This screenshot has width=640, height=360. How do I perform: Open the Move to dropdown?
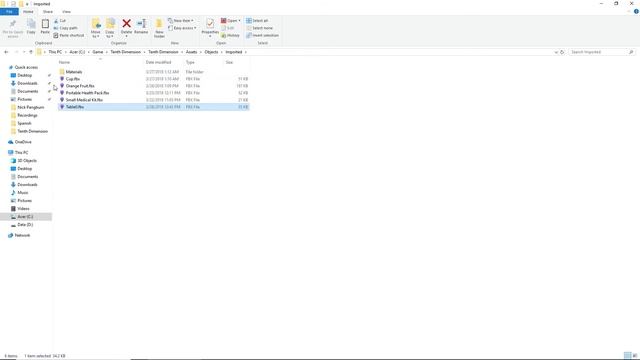click(x=96, y=28)
